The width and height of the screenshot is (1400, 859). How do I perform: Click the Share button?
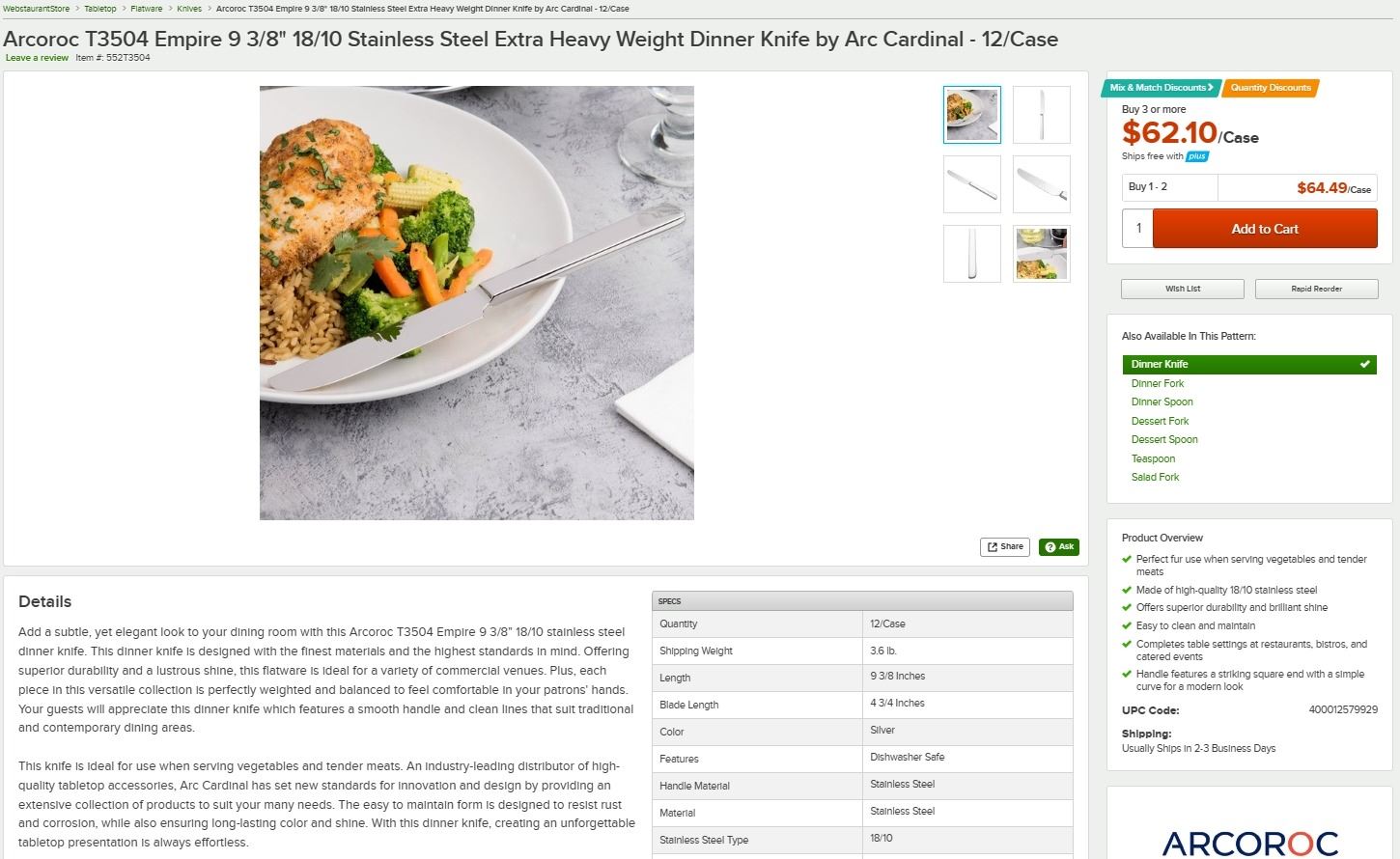pyautogui.click(x=1005, y=547)
